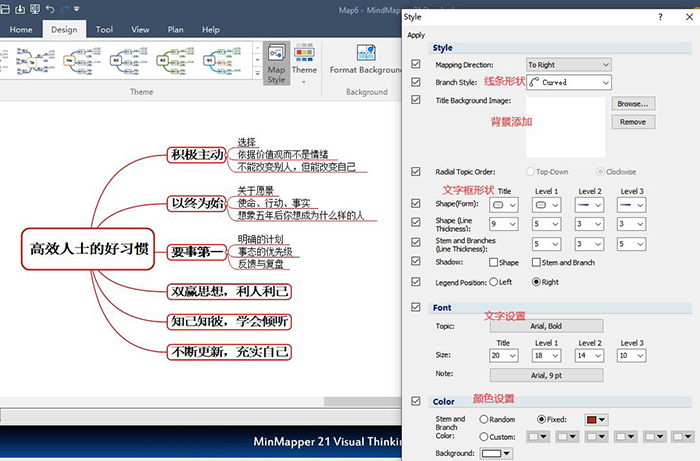
Task: Enable Stem and Branch shadow checkbox
Action: pos(536,262)
